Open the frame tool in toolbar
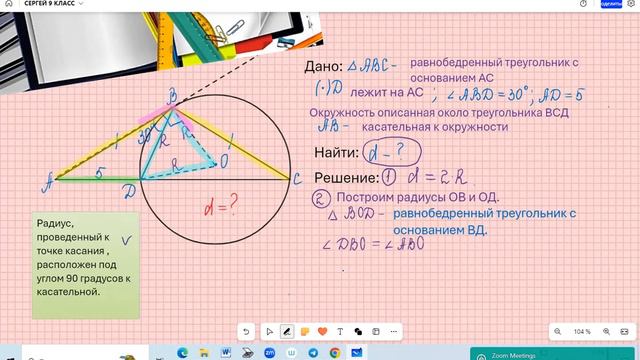 [376, 331]
